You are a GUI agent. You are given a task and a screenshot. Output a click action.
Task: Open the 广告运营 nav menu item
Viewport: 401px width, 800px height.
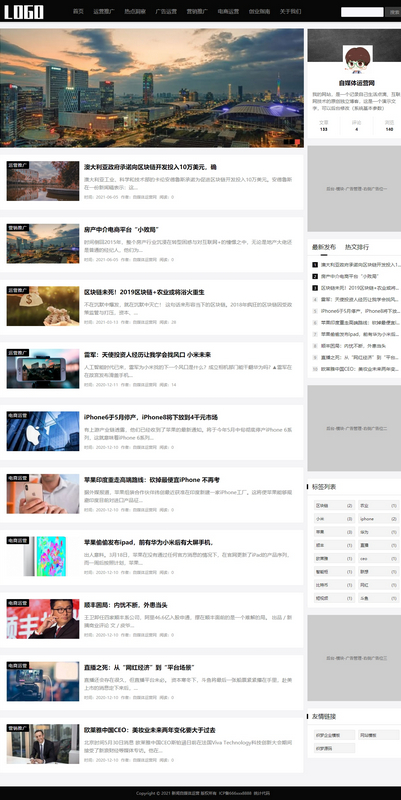coord(166,11)
